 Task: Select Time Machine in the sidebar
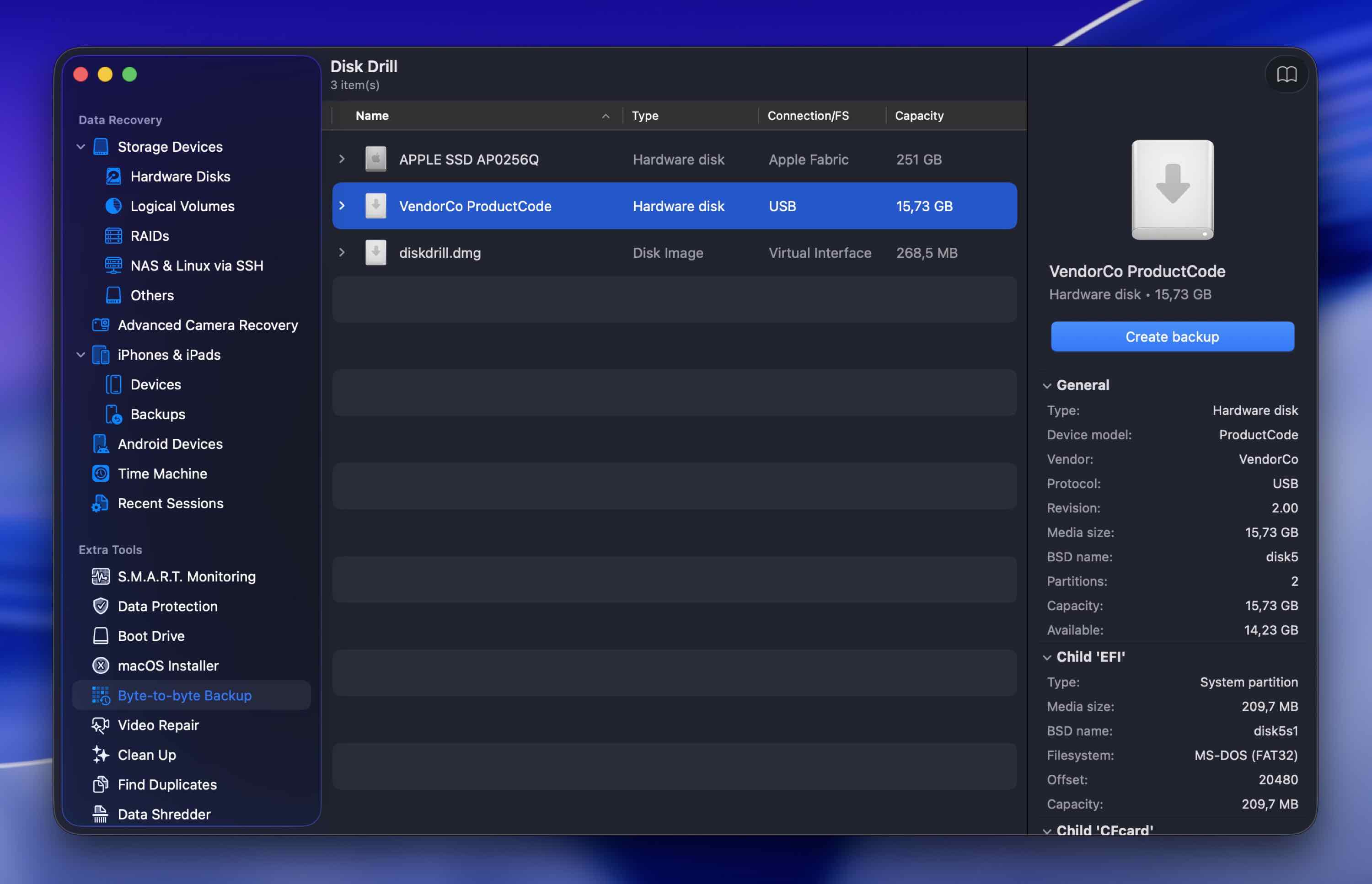pos(162,474)
